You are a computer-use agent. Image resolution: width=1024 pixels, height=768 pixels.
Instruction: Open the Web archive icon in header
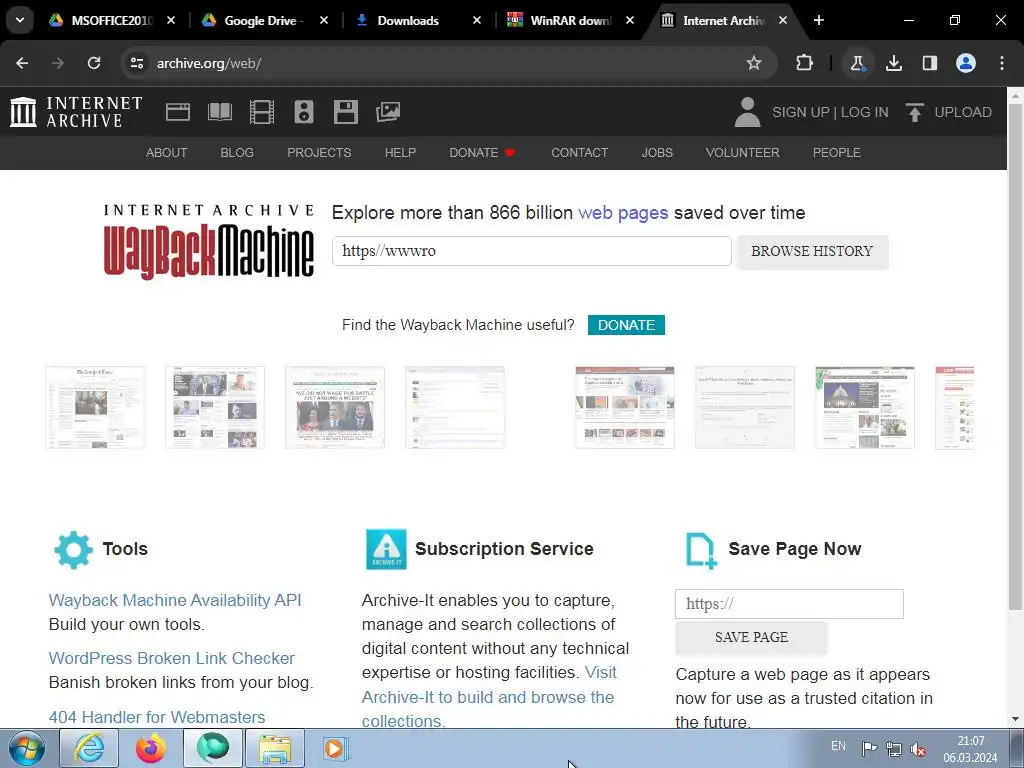(x=178, y=112)
